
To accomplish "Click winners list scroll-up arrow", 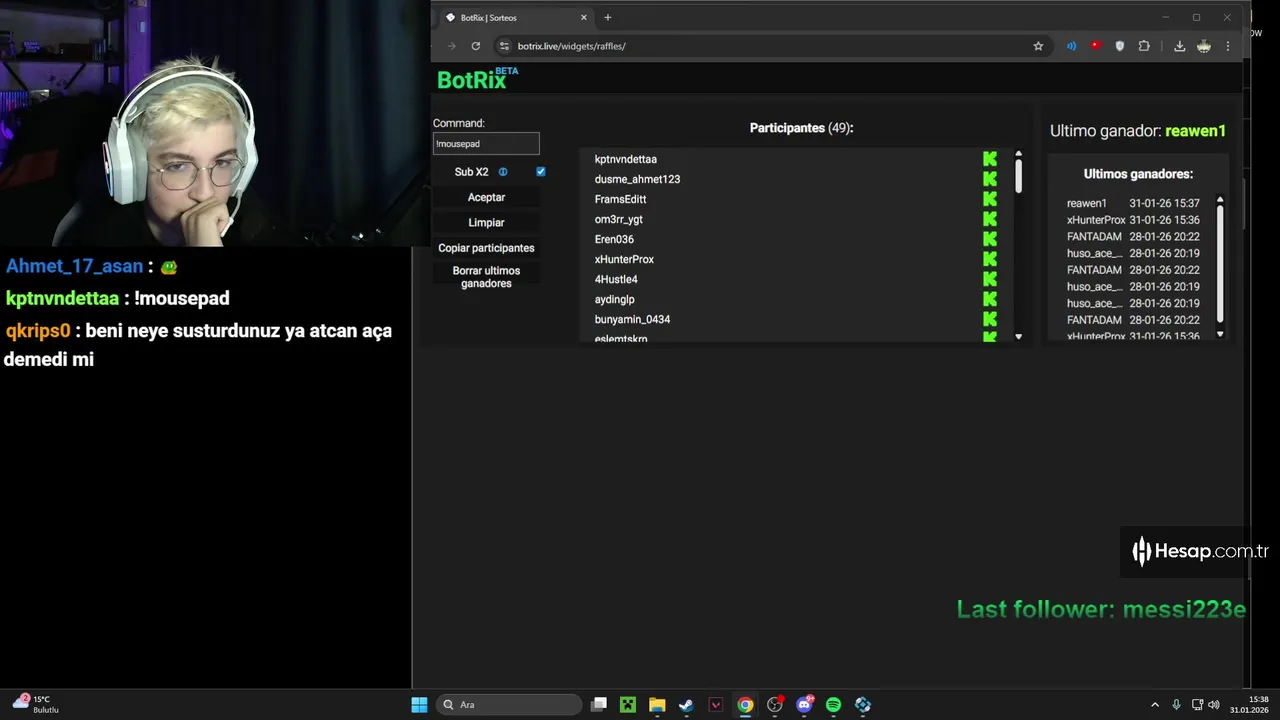I will point(1220,200).
